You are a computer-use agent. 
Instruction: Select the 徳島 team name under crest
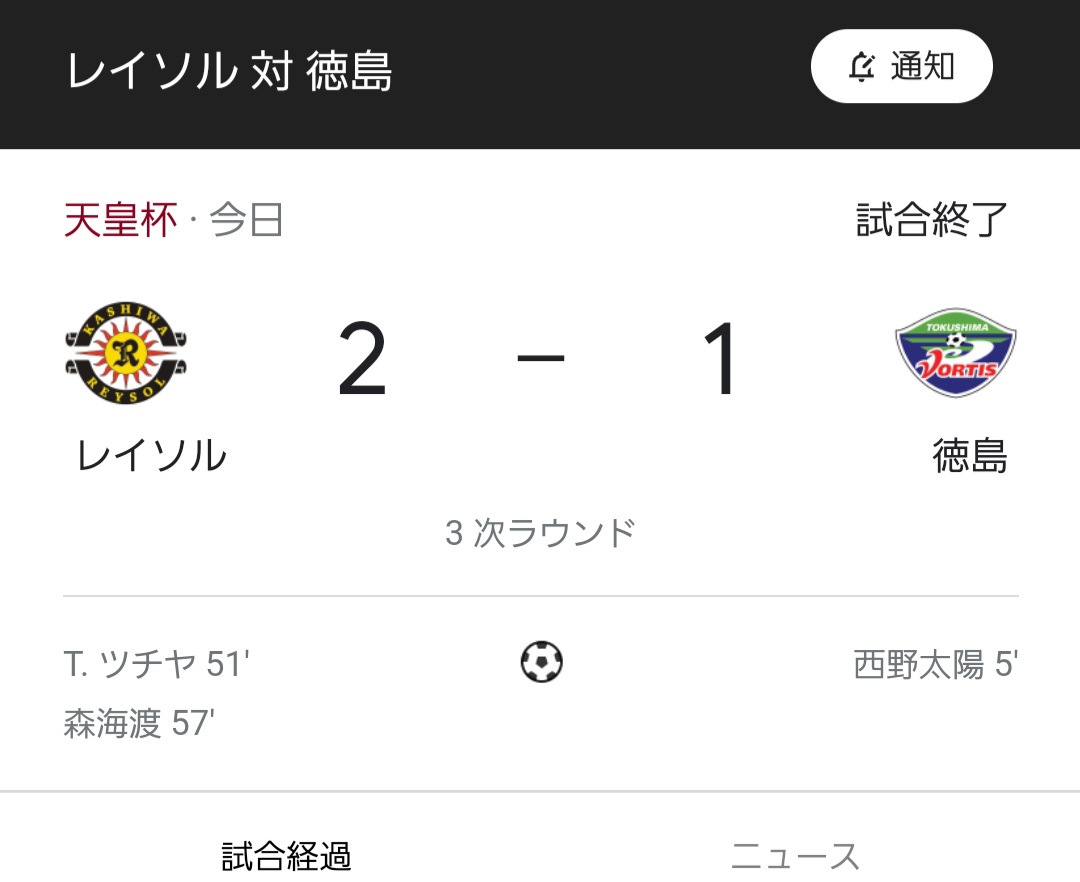point(970,455)
